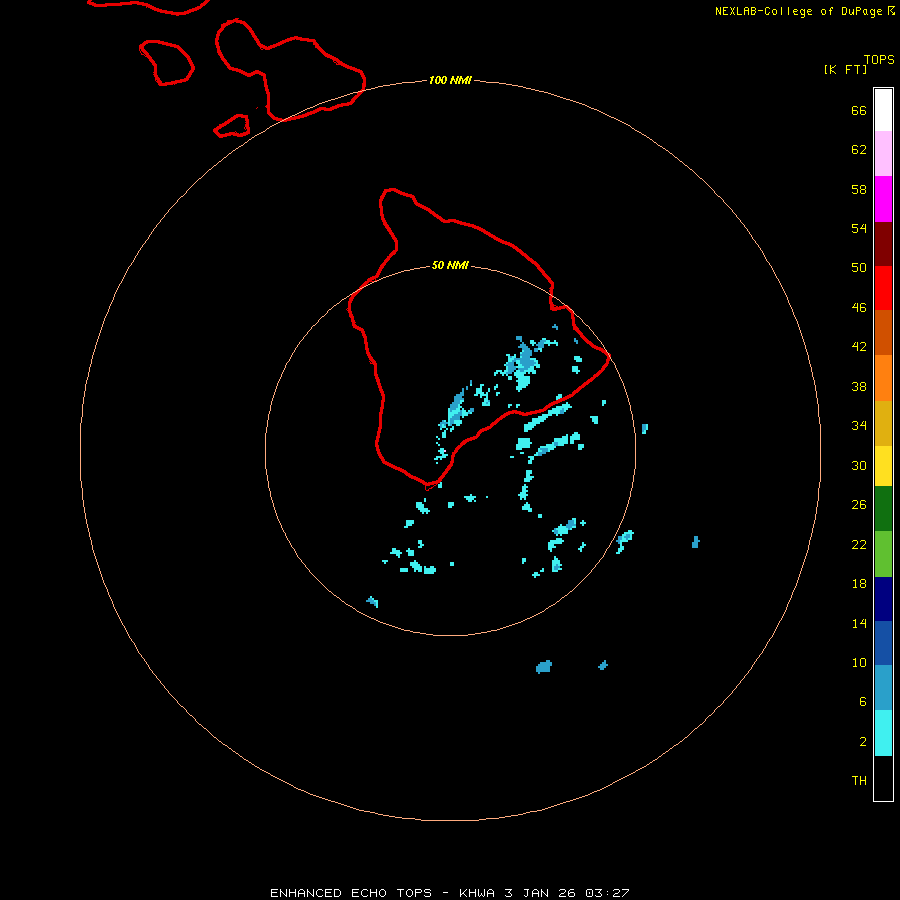Click the '42' legend value
Screen dimensions: 900x900
click(859, 347)
